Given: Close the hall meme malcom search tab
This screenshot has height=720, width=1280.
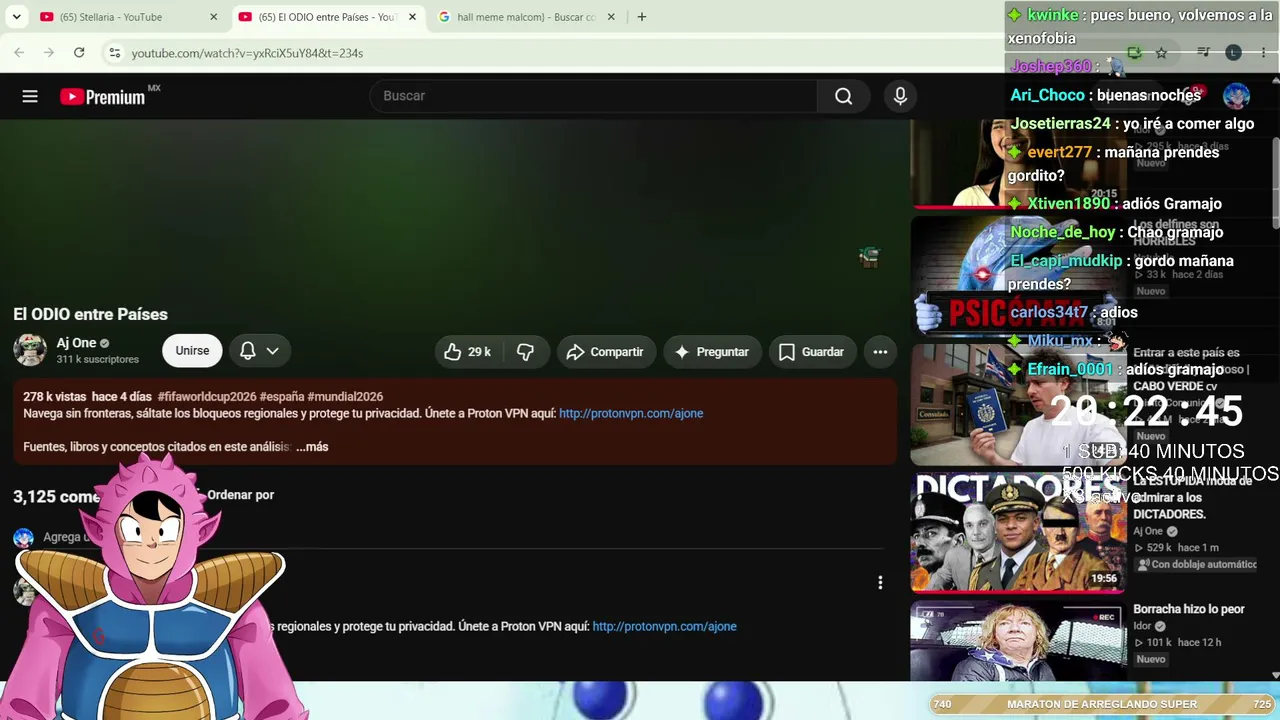Looking at the screenshot, I should point(611,17).
